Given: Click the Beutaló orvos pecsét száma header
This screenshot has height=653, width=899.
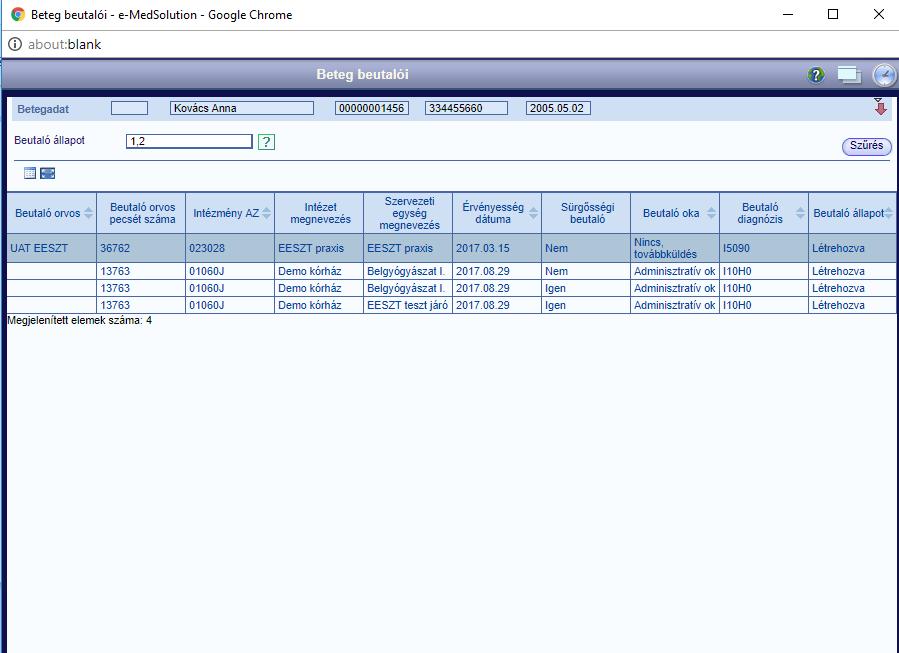Looking at the screenshot, I should (142, 213).
